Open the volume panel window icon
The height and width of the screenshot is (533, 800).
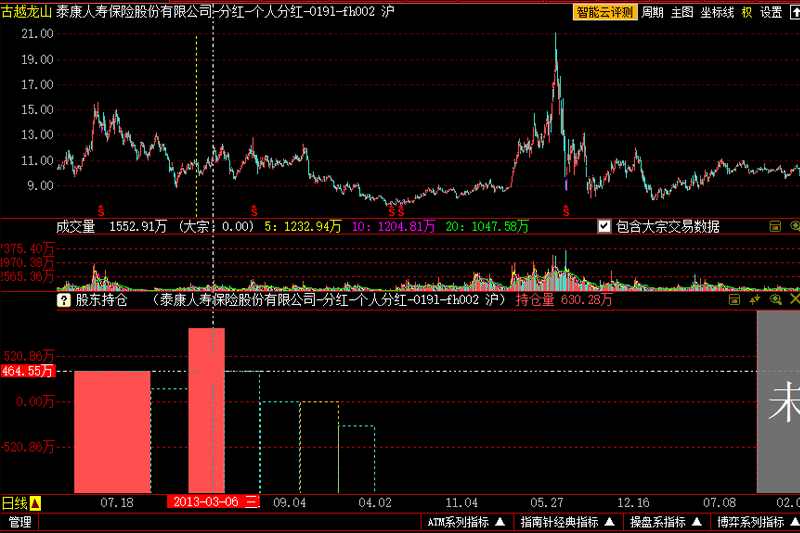pyautogui.click(x=775, y=227)
